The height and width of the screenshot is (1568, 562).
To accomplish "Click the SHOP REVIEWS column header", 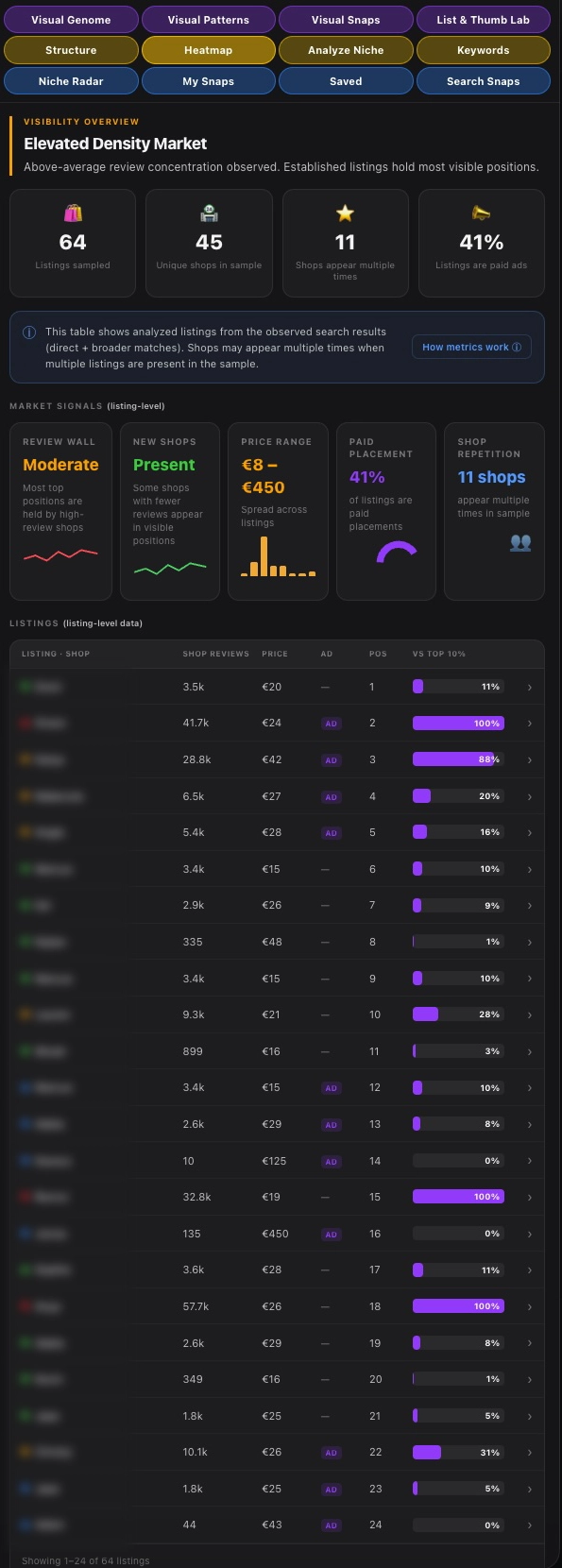I will (216, 654).
